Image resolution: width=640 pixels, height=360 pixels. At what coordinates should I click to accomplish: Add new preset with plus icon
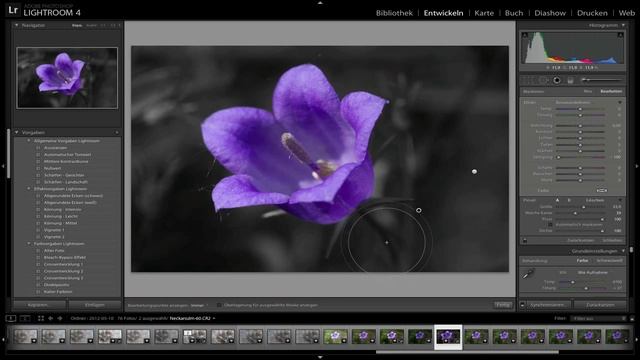click(x=117, y=132)
